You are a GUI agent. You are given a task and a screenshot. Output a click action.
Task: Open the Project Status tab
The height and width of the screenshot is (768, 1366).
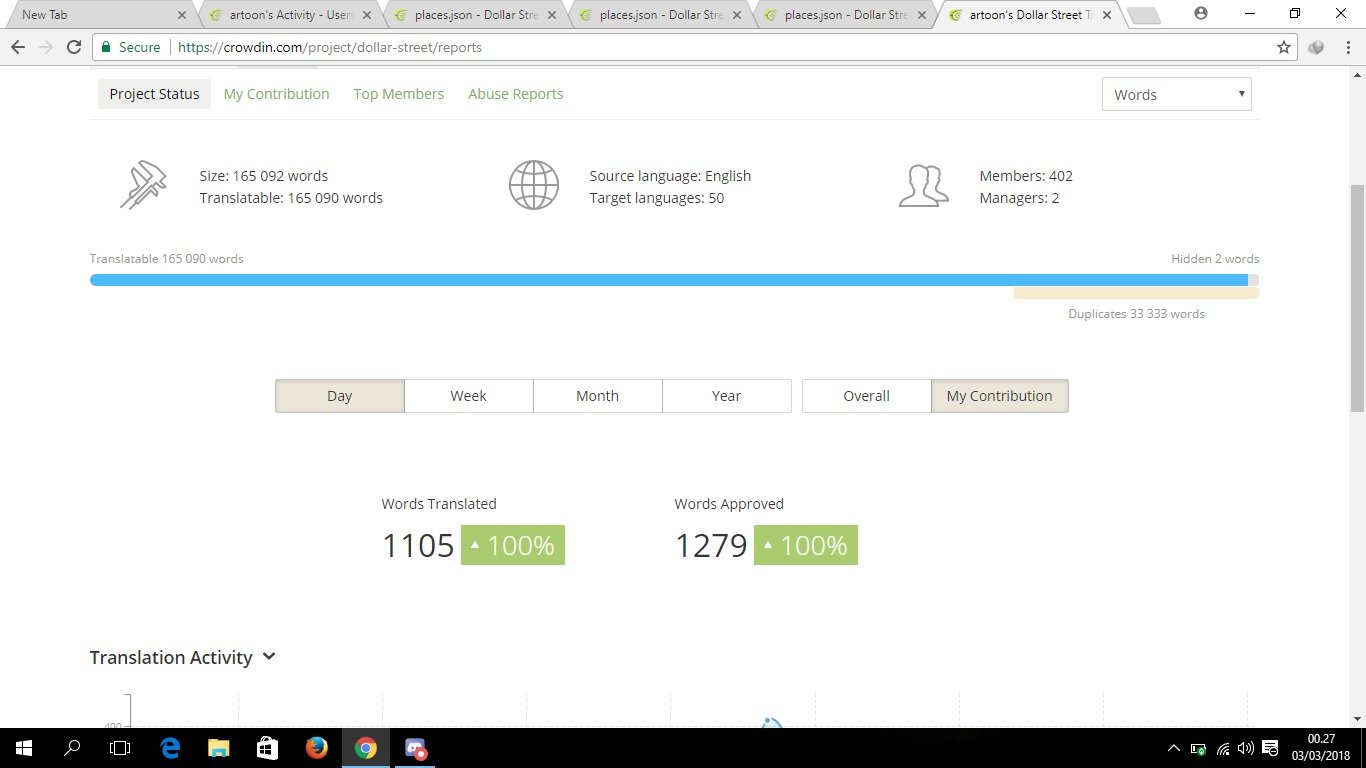154,94
